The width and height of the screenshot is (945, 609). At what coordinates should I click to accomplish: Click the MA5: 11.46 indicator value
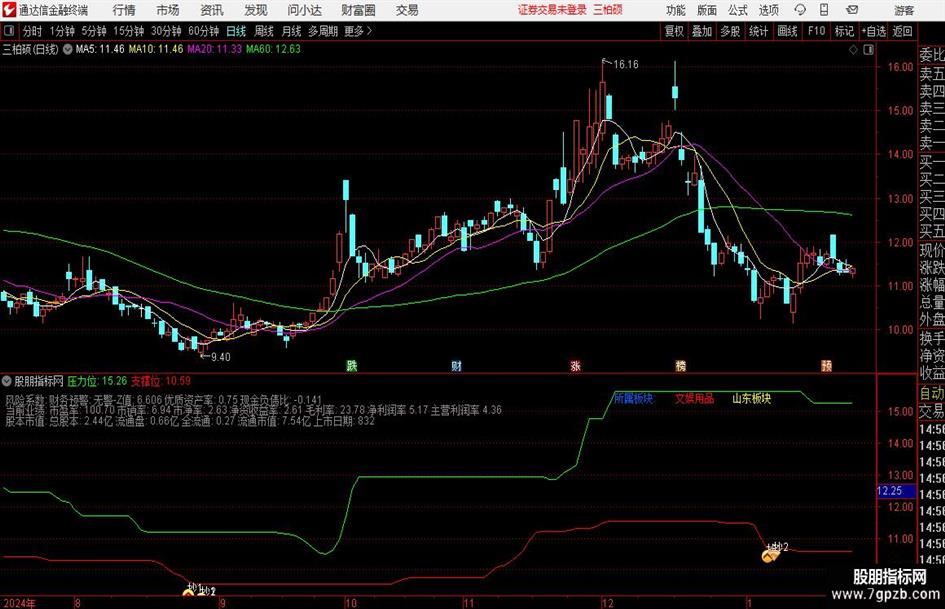tap(100, 49)
